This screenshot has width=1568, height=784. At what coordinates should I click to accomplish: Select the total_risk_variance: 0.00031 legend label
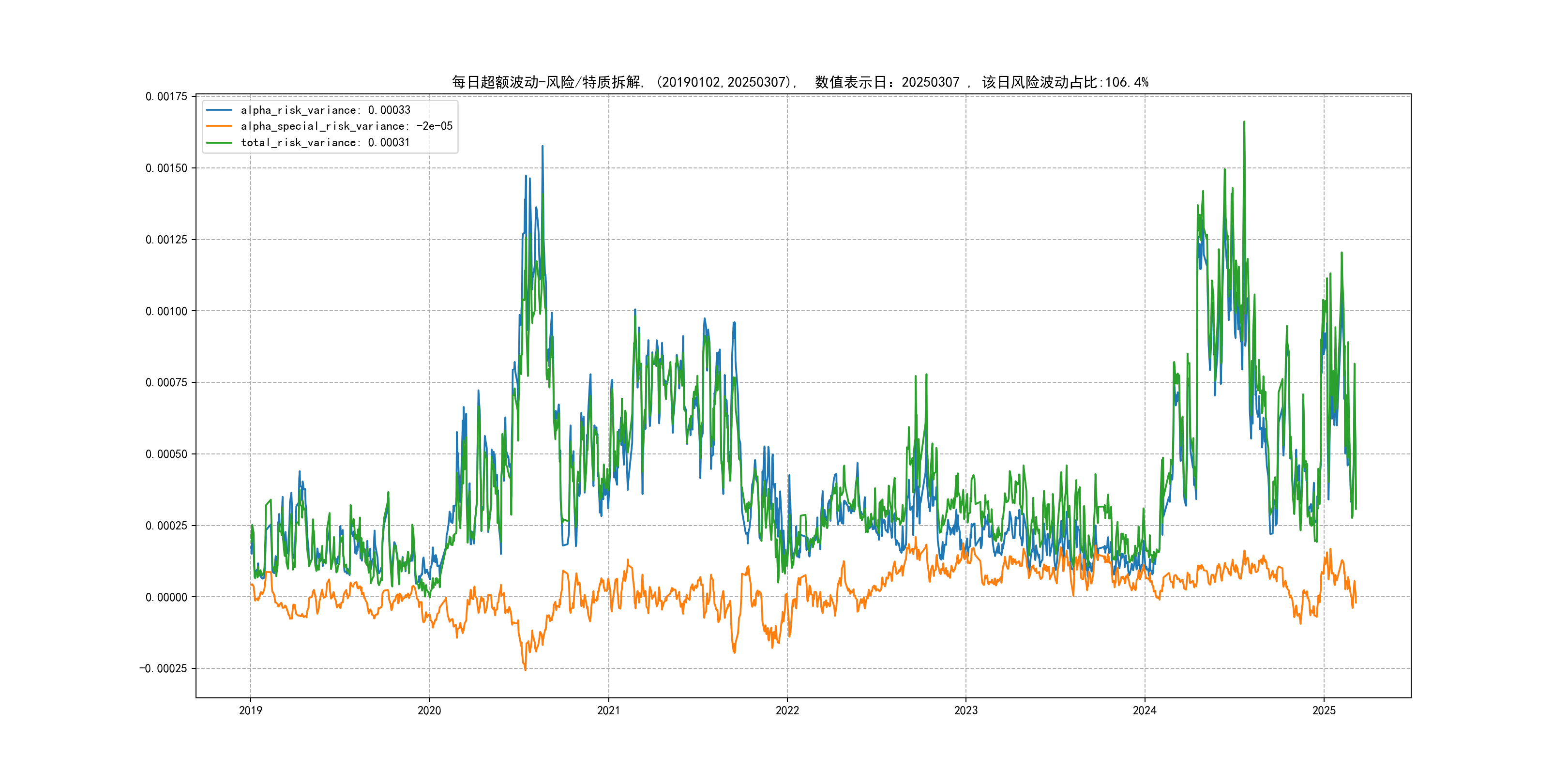pos(325,142)
